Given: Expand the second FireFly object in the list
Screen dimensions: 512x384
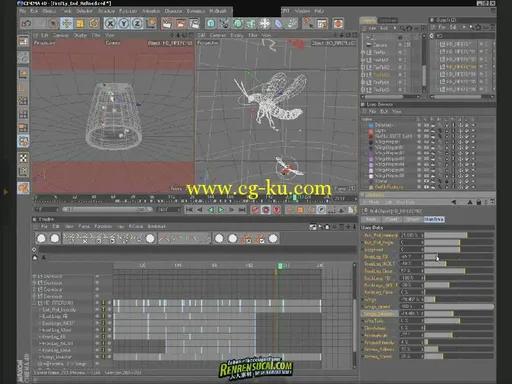Looking at the screenshot, I should 363,60.
